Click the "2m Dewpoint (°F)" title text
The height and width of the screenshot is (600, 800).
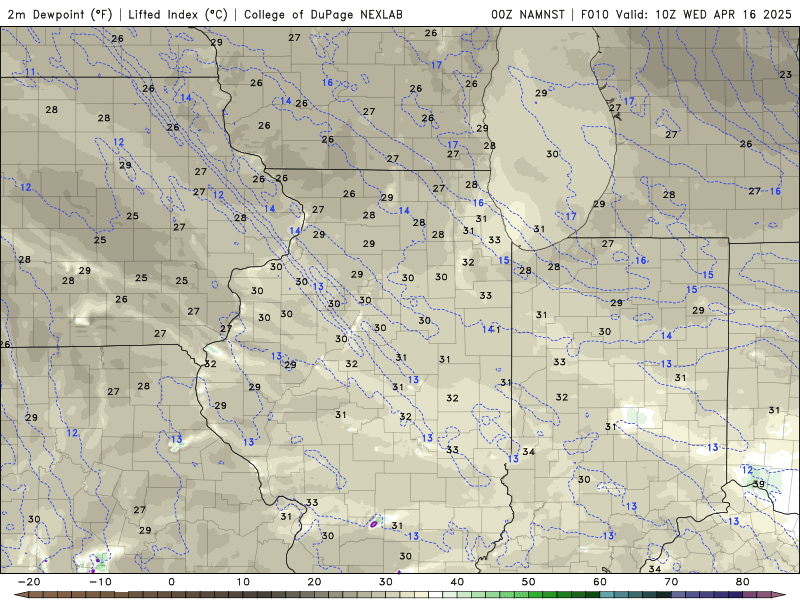59,14
